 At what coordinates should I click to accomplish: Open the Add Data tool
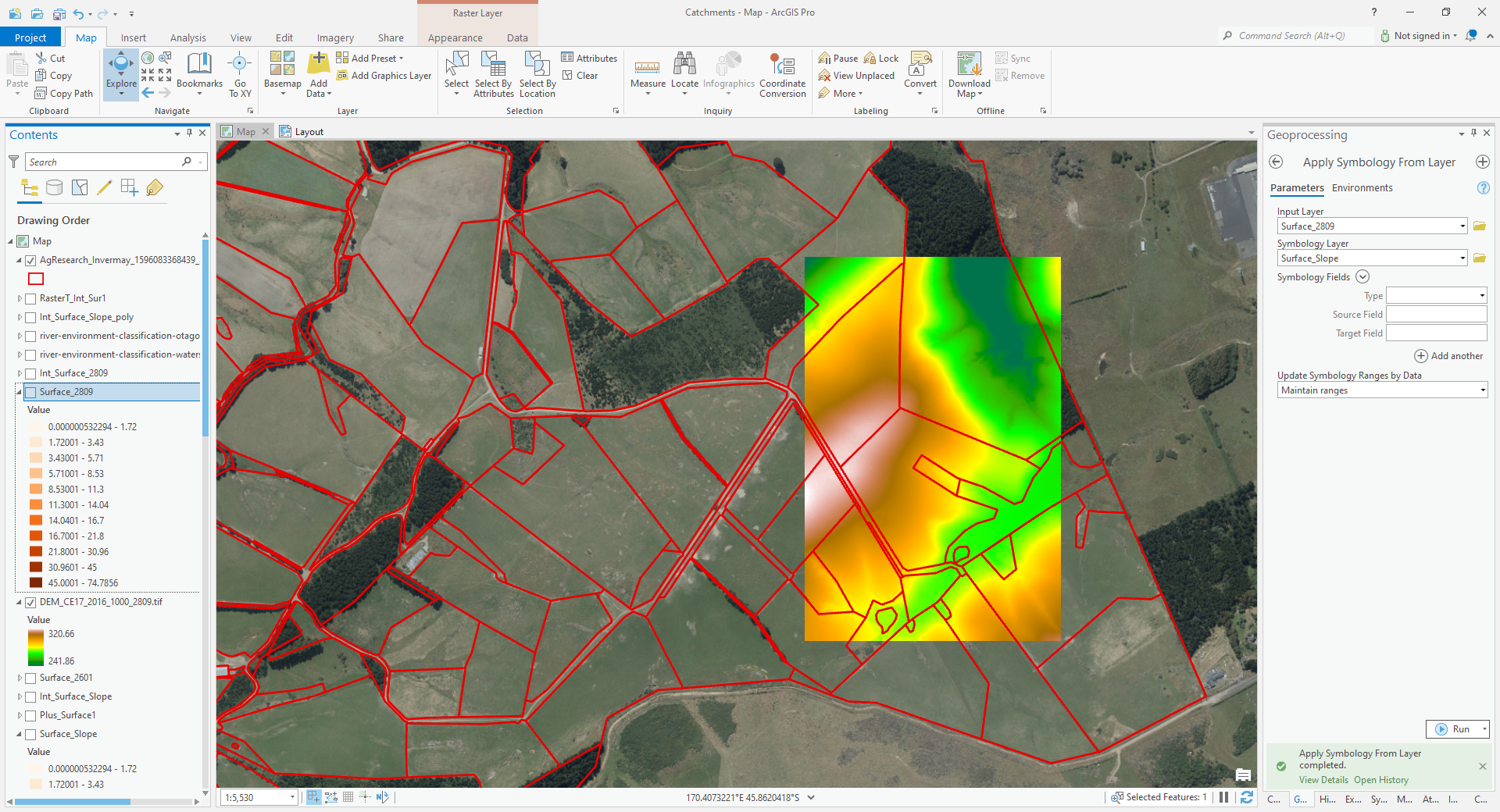(317, 74)
